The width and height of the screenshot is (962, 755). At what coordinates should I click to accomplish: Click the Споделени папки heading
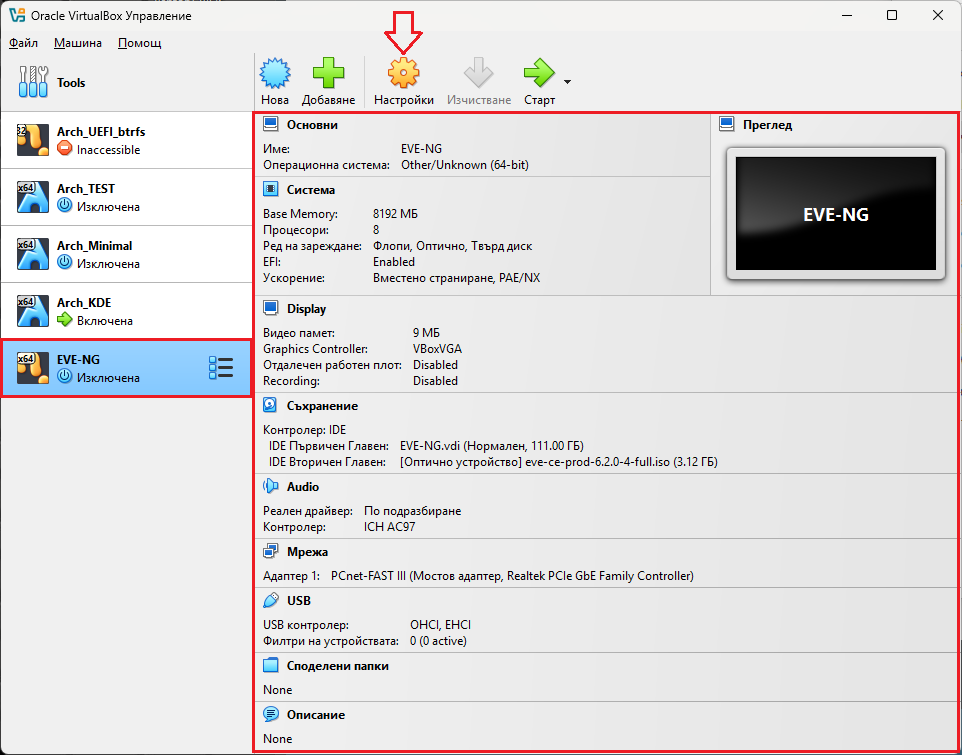pyautogui.click(x=337, y=666)
